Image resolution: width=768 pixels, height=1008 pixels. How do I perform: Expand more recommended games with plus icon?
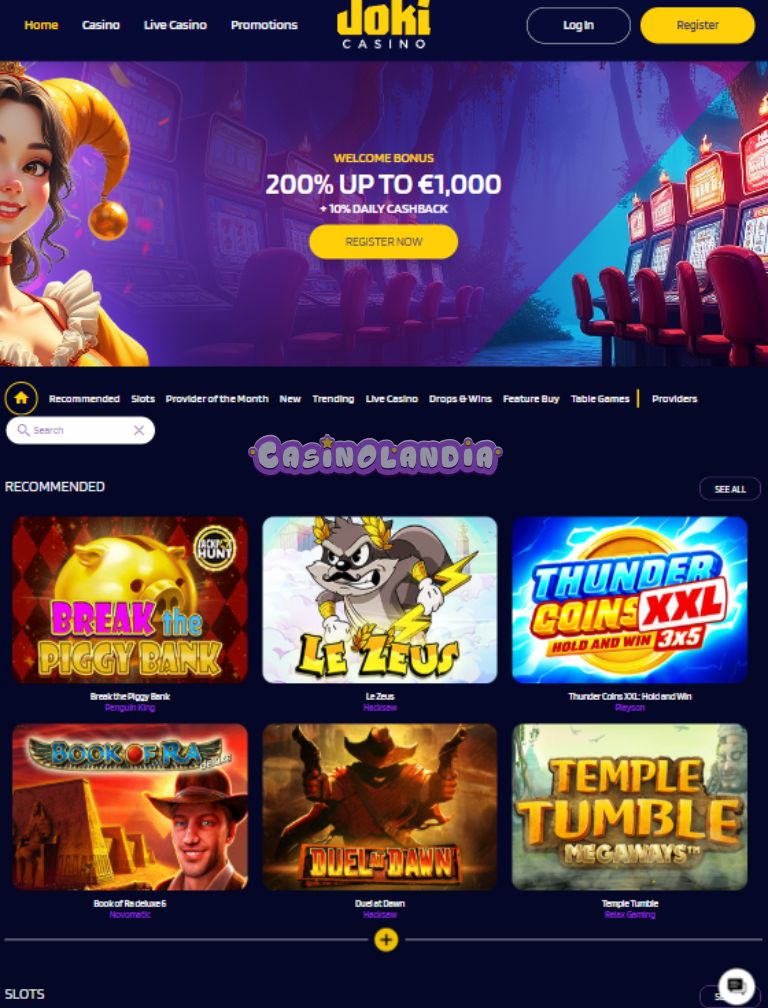(x=386, y=940)
